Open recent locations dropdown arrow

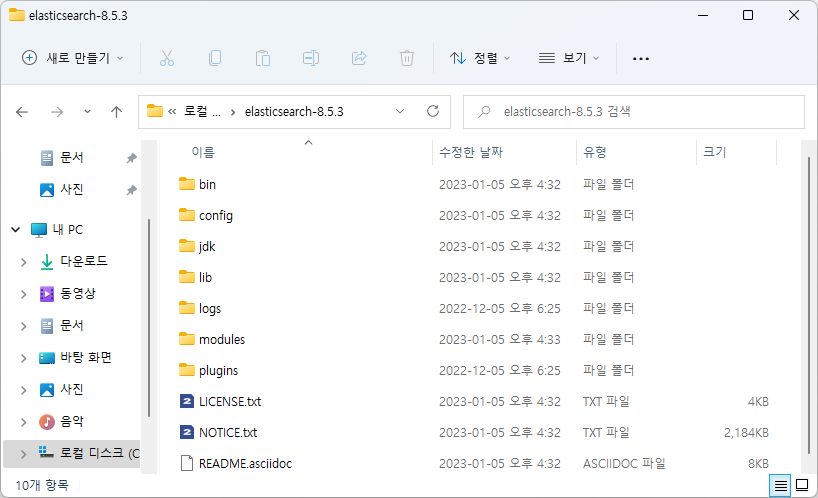87,112
